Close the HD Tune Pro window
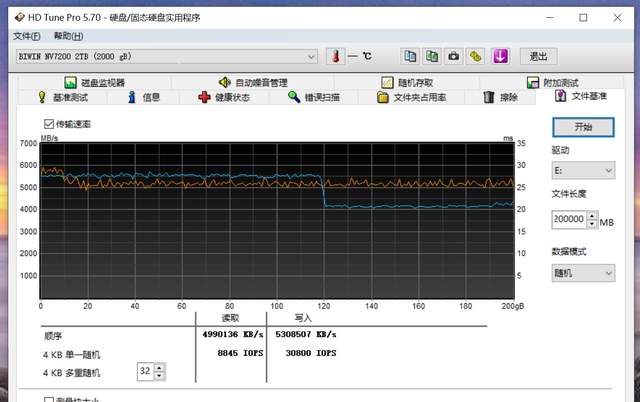640x402 pixels. click(x=617, y=18)
